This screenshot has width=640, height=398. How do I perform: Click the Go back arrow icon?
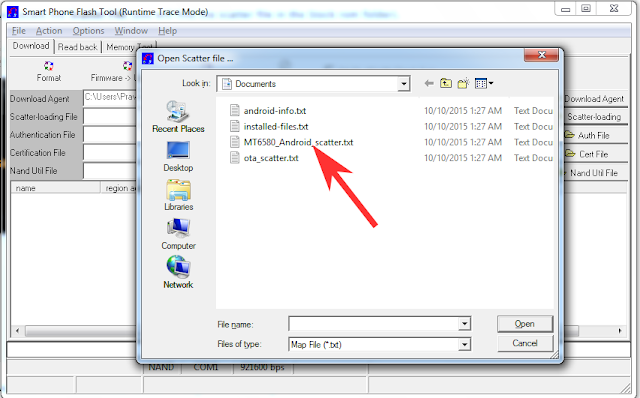(x=429, y=84)
